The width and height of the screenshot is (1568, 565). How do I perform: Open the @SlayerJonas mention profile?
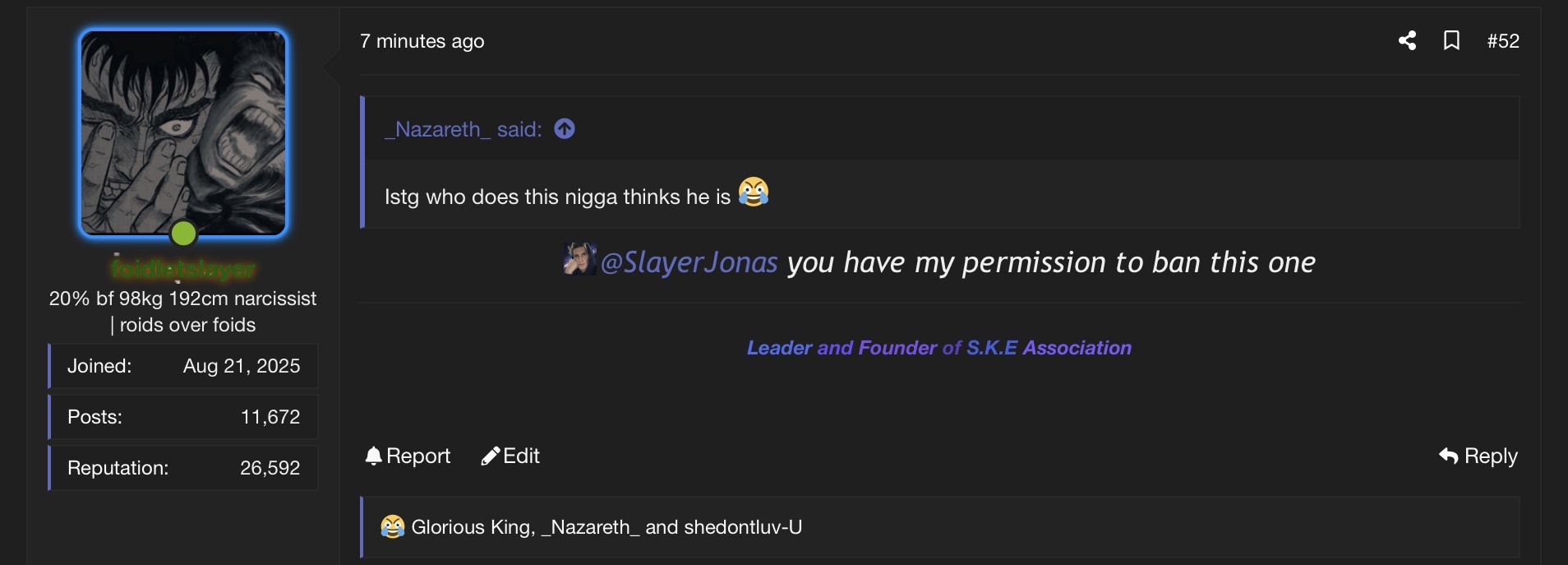[x=689, y=262]
